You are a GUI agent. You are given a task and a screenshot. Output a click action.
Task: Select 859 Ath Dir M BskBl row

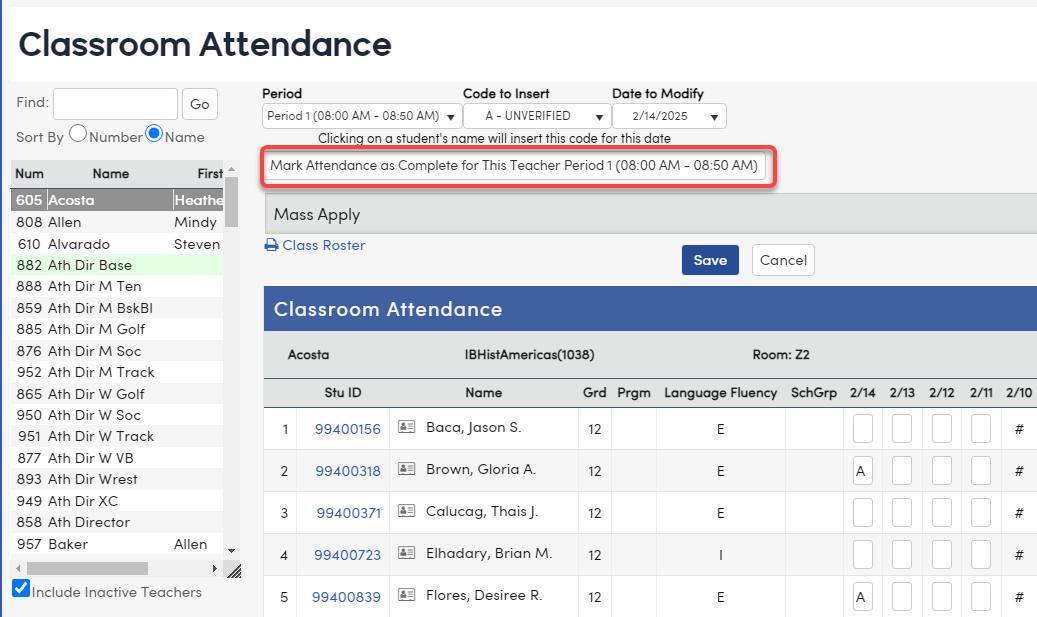click(x=117, y=308)
